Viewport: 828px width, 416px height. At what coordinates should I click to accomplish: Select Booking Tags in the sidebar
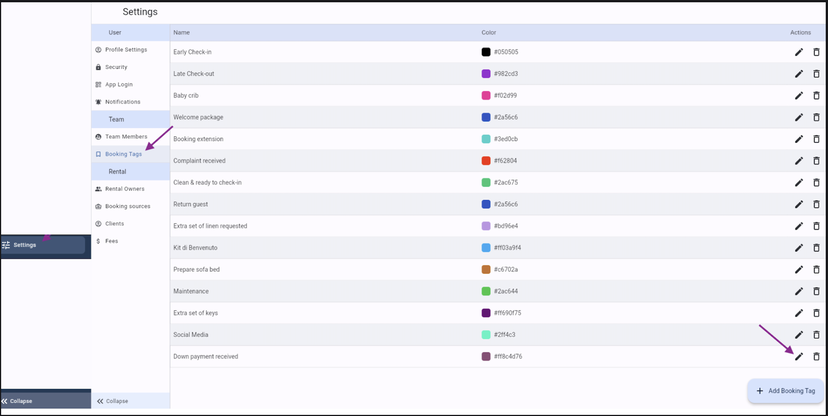130,154
